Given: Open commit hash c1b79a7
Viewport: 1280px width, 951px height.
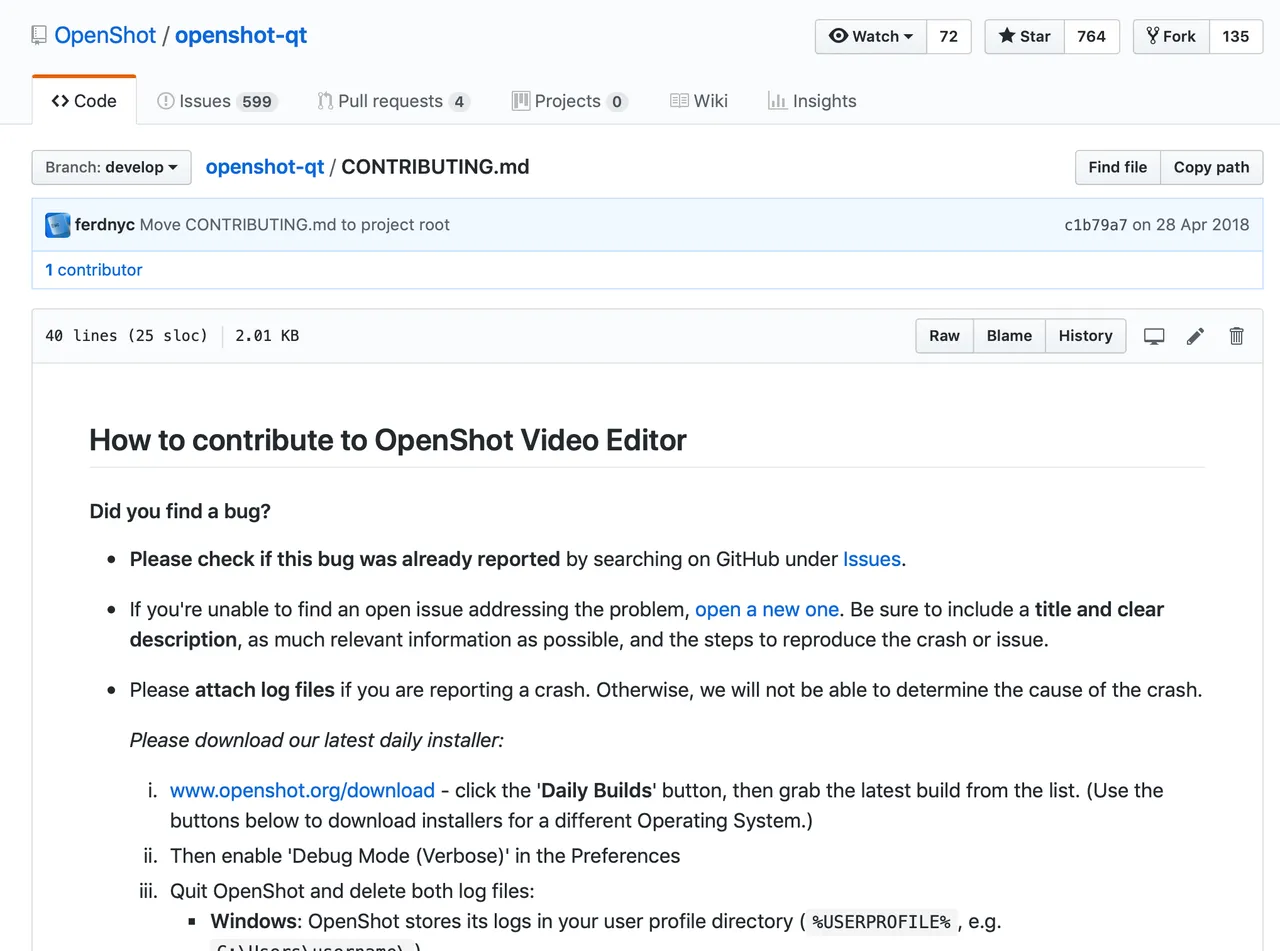Looking at the screenshot, I should pyautogui.click(x=1096, y=225).
